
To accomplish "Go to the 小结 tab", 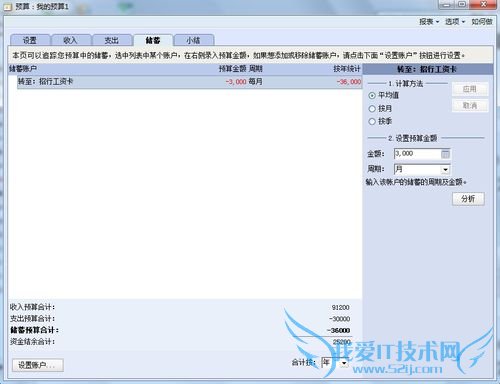I will tap(194, 40).
